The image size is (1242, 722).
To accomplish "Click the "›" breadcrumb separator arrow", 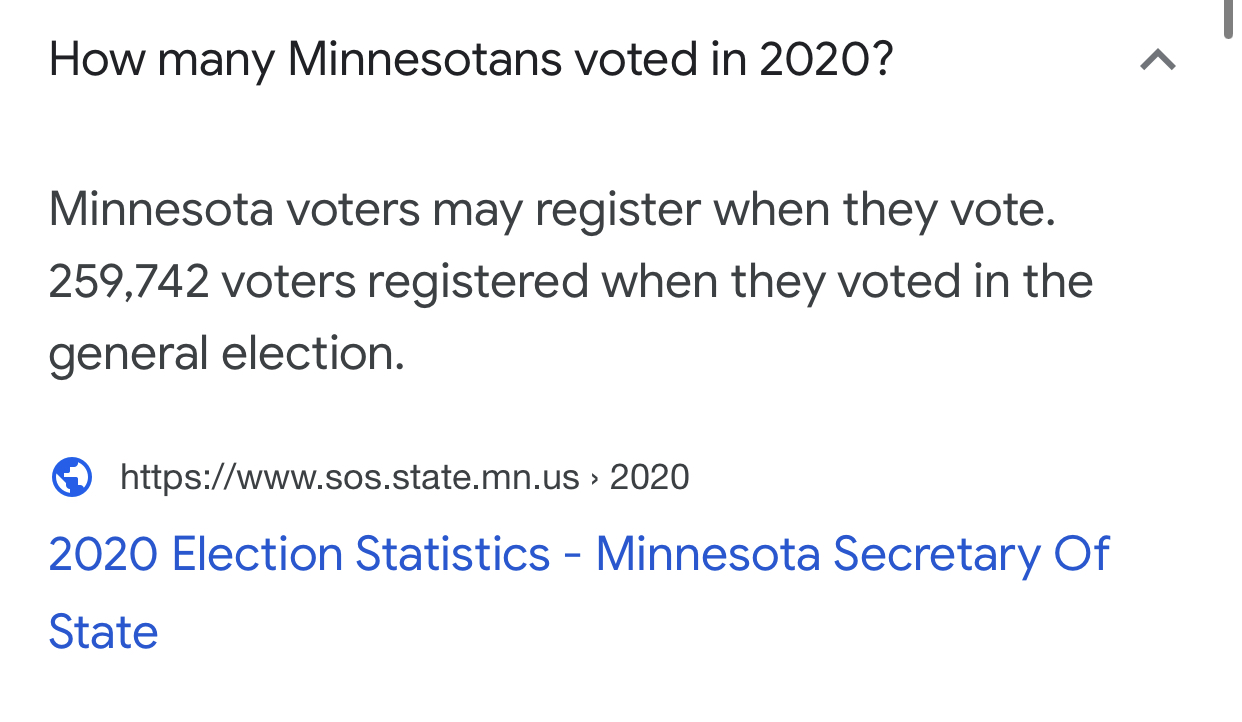I will tap(595, 479).
